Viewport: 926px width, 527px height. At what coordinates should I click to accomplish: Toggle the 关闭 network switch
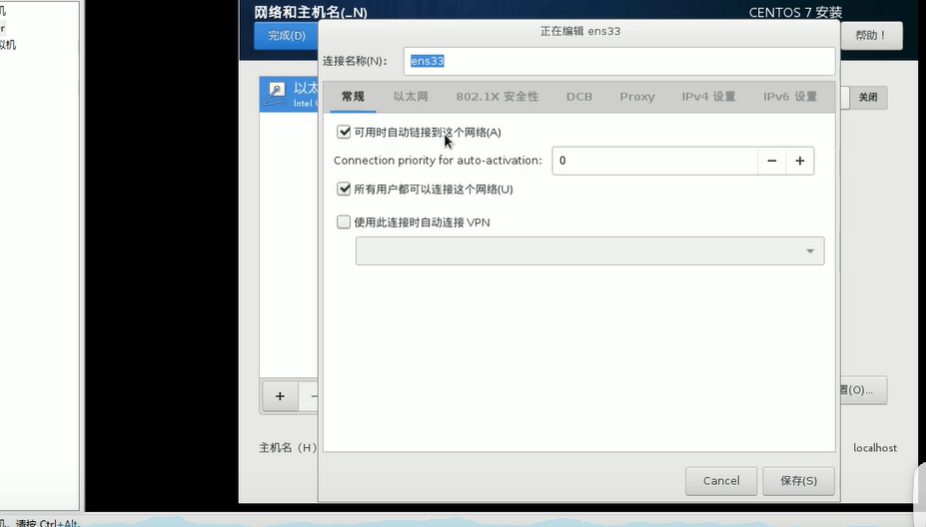[863, 97]
